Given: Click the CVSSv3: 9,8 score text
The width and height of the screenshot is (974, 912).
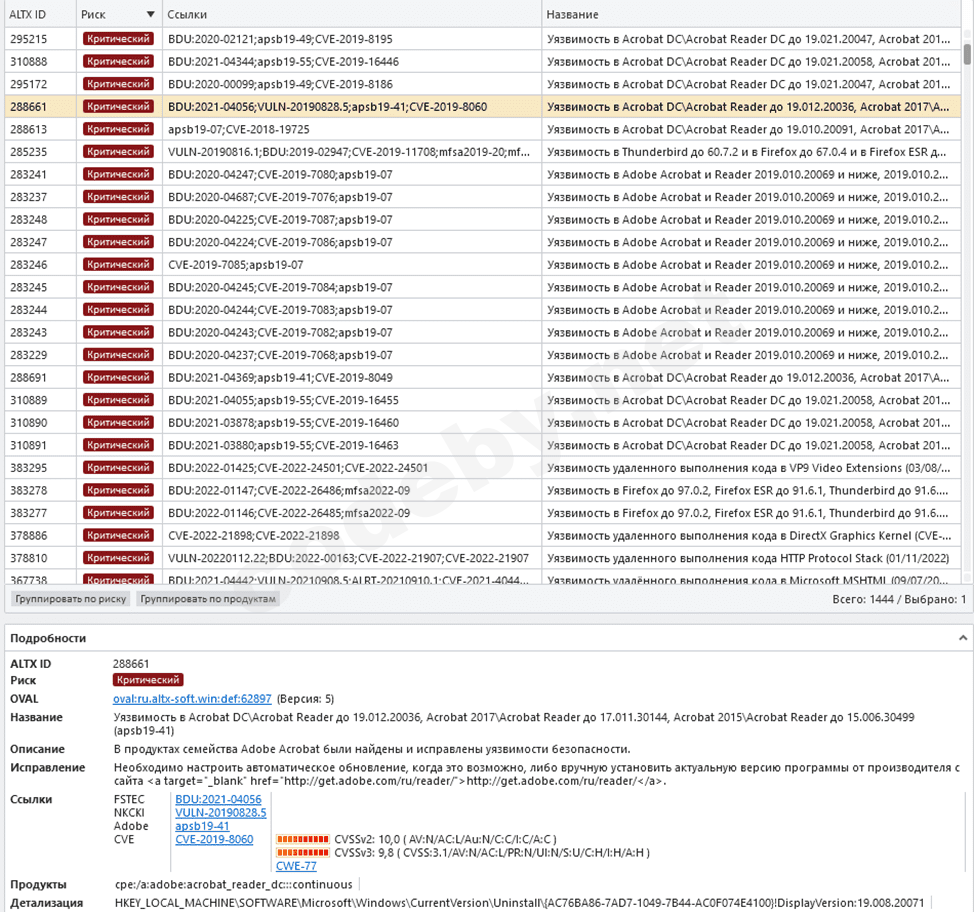Looking at the screenshot, I should (x=492, y=852).
